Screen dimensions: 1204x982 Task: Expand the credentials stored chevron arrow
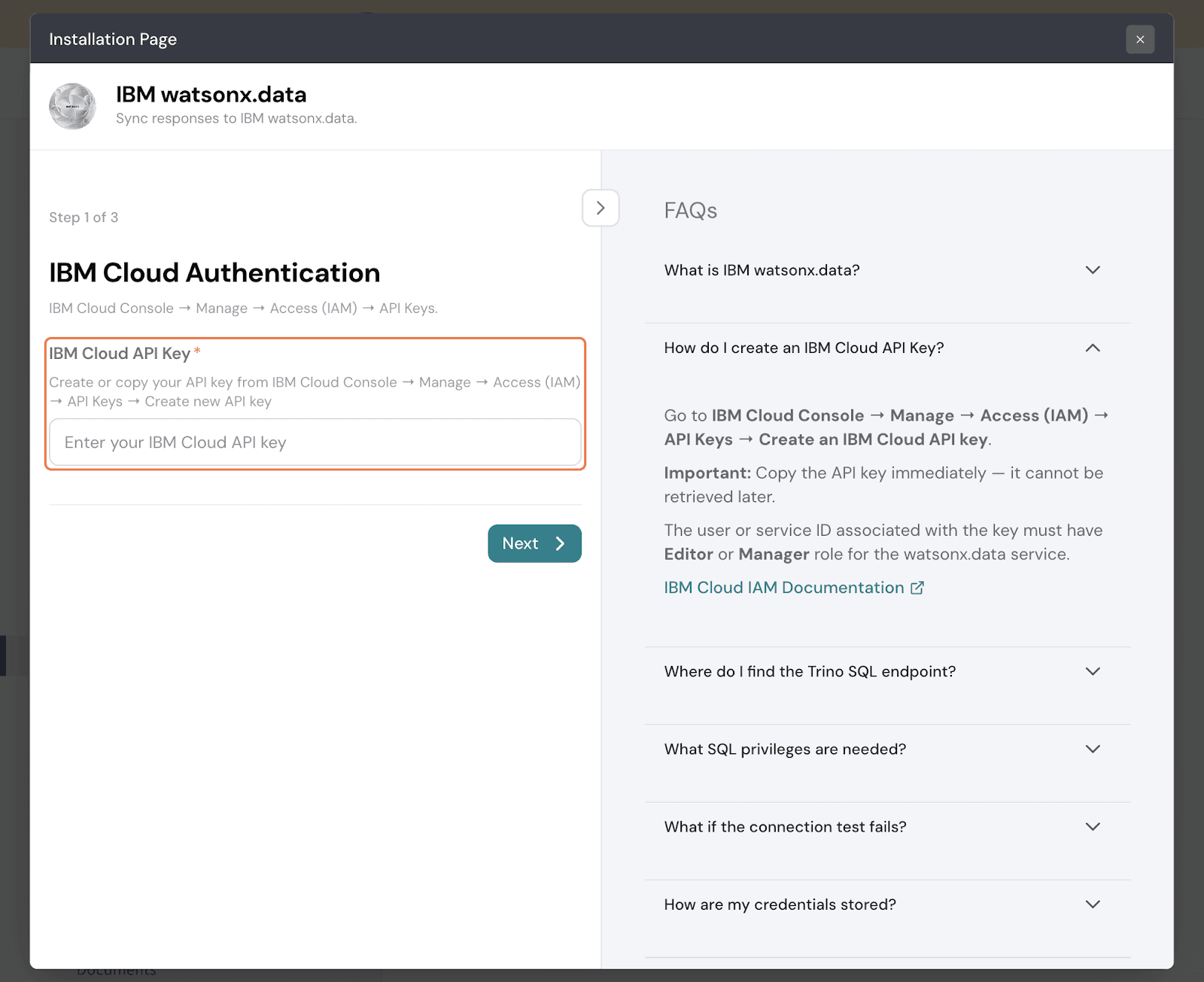(x=1093, y=904)
